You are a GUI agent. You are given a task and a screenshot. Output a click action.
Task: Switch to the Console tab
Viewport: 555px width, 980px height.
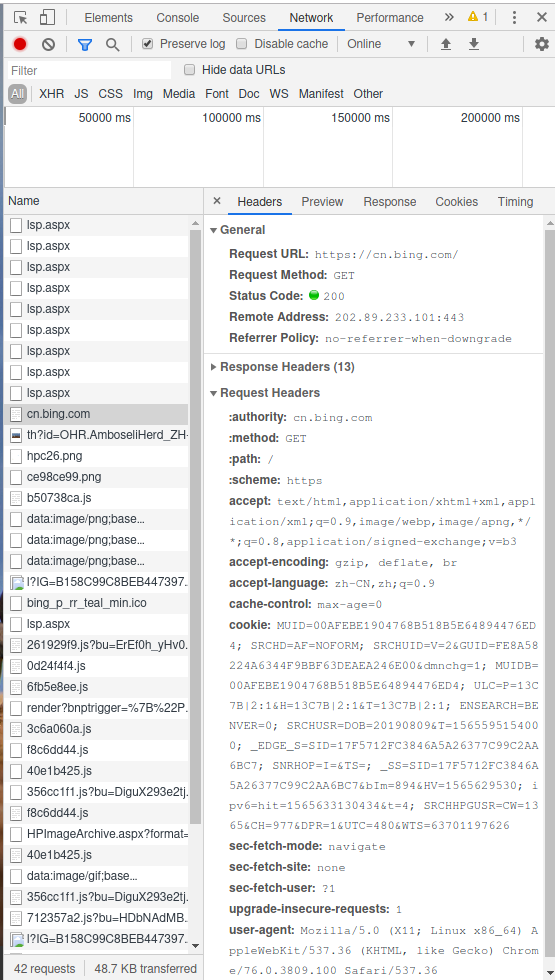click(178, 18)
